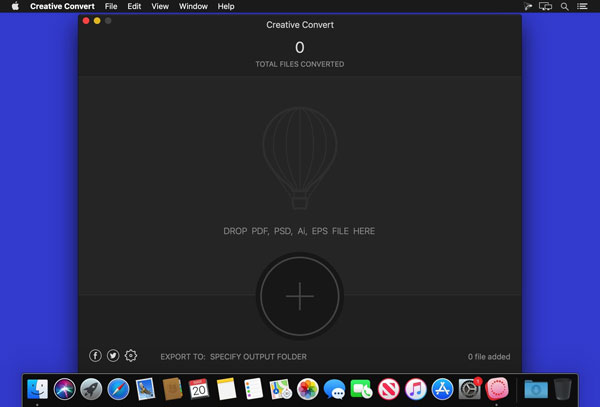Open News app in the Dock

pyautogui.click(x=388, y=389)
